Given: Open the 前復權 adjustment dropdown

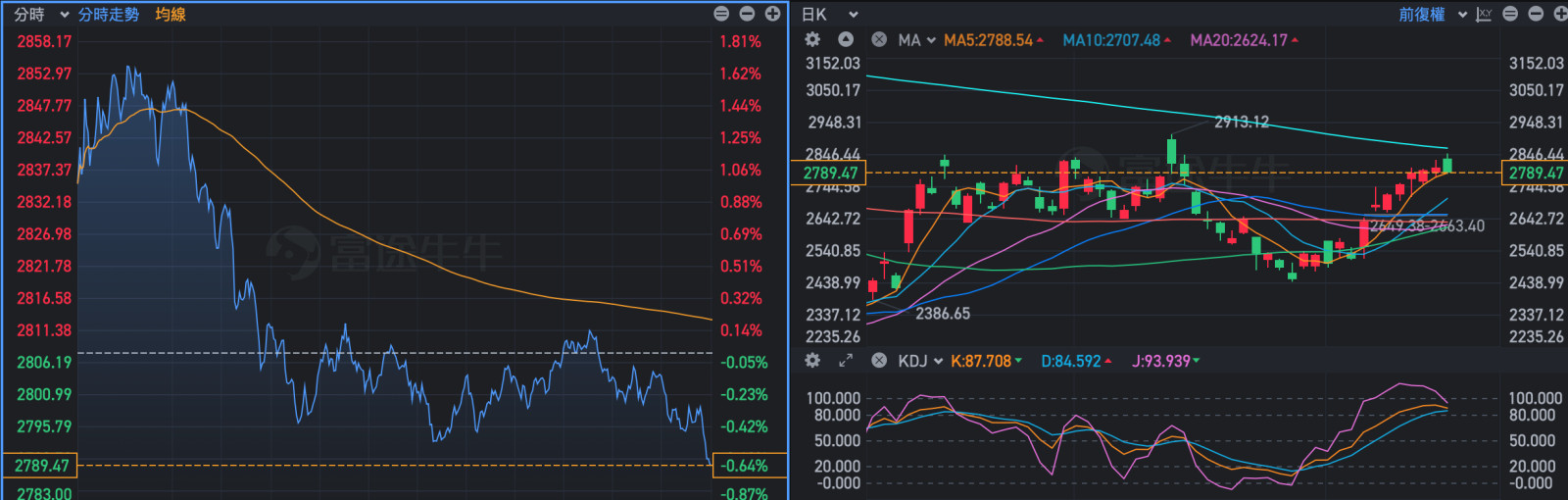Looking at the screenshot, I should (x=1432, y=15).
